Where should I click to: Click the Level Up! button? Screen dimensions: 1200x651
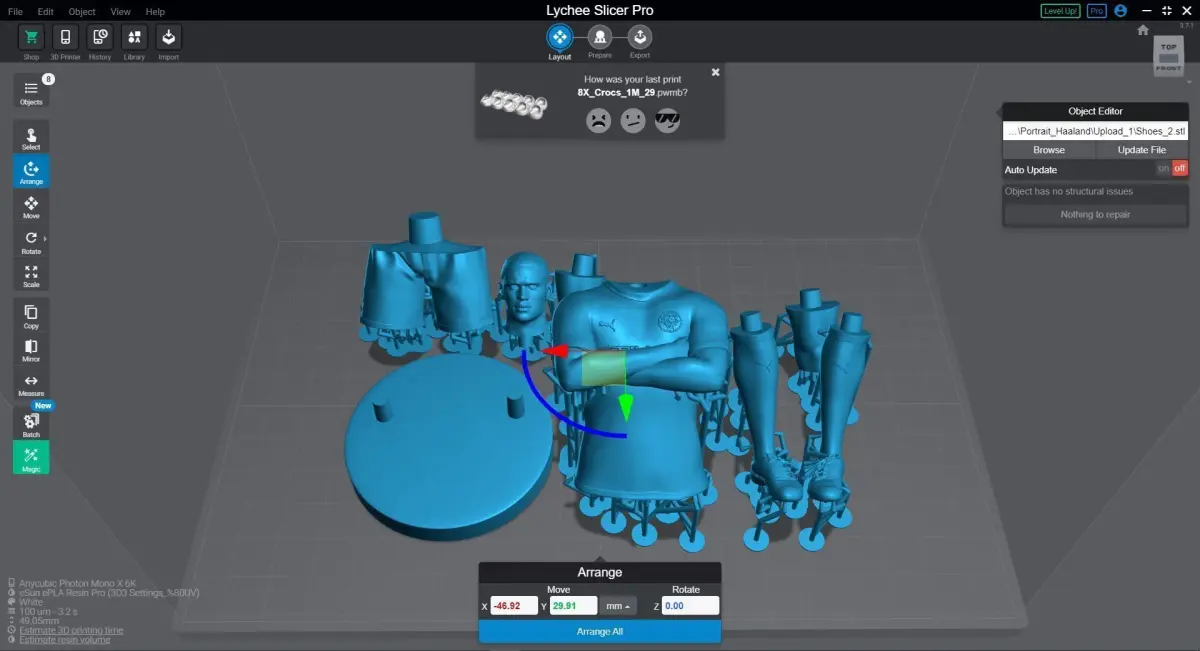pyautogui.click(x=1060, y=10)
